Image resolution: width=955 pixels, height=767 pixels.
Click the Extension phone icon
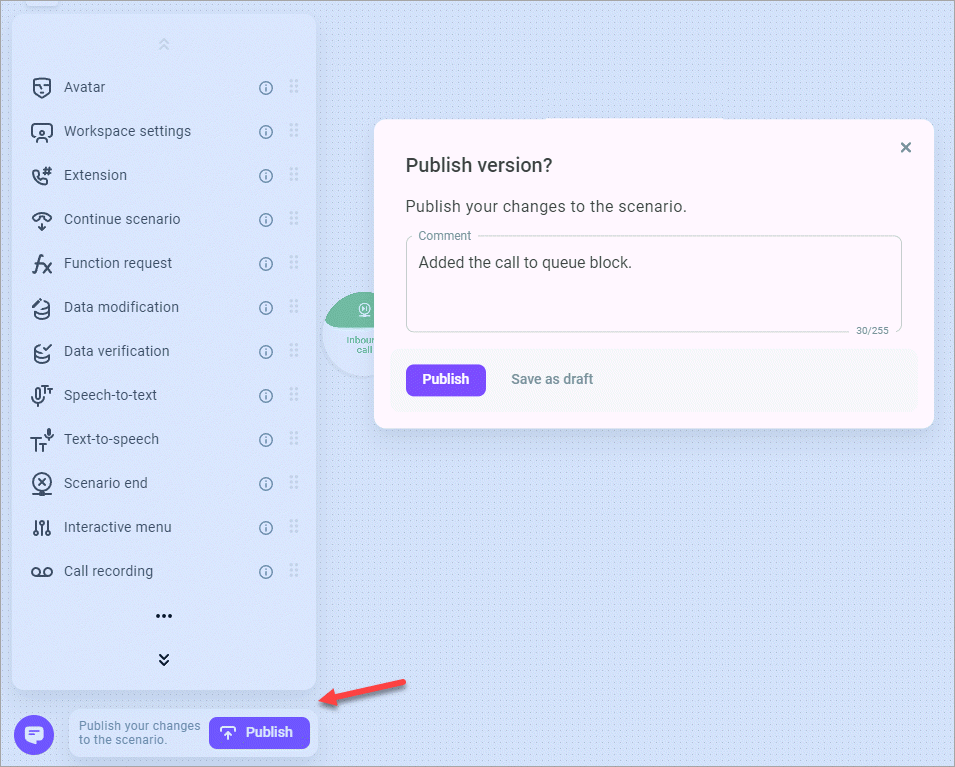point(41,175)
